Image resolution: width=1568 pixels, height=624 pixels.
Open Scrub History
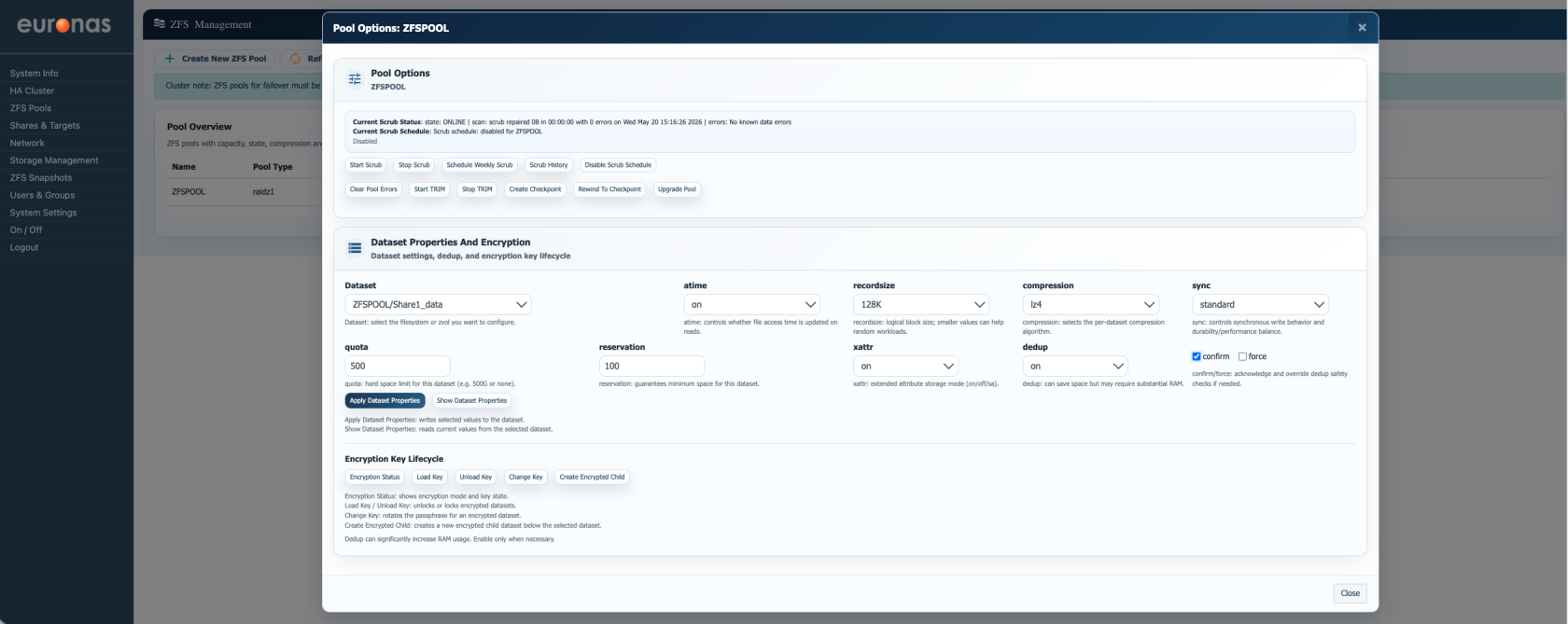click(x=549, y=165)
